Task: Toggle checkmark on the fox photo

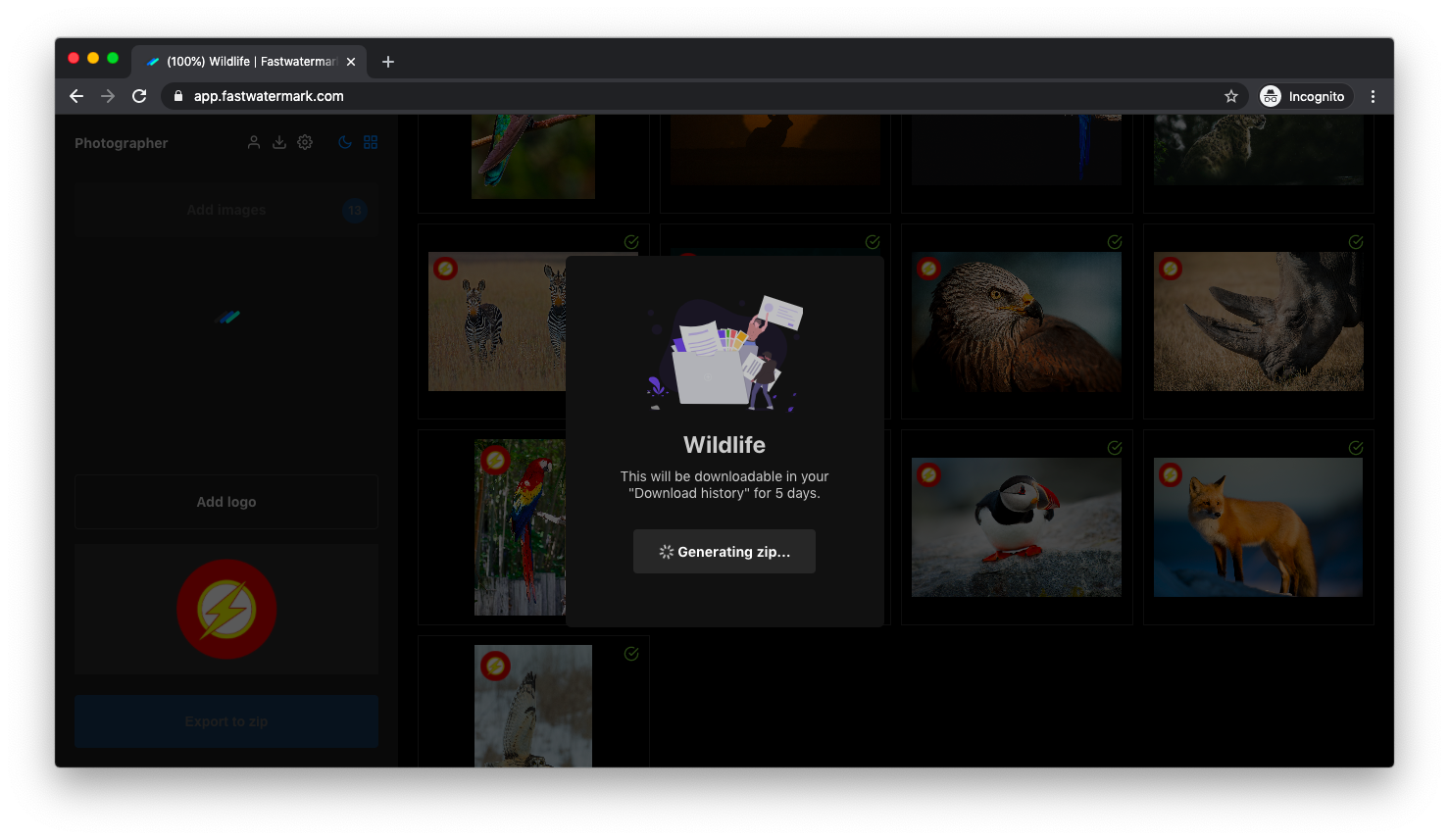Action: click(x=1356, y=448)
